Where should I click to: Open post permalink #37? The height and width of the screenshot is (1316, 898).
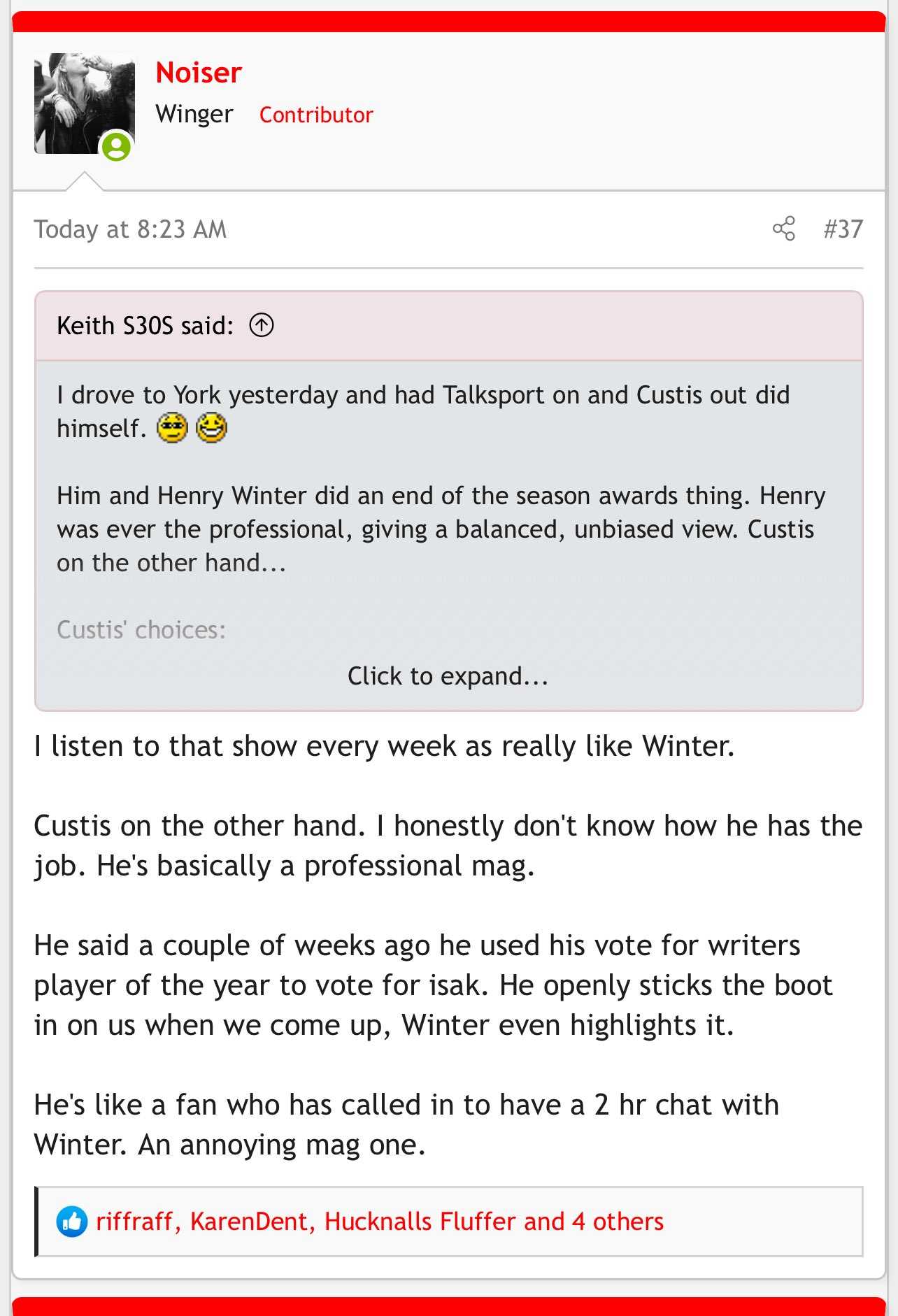tap(843, 229)
